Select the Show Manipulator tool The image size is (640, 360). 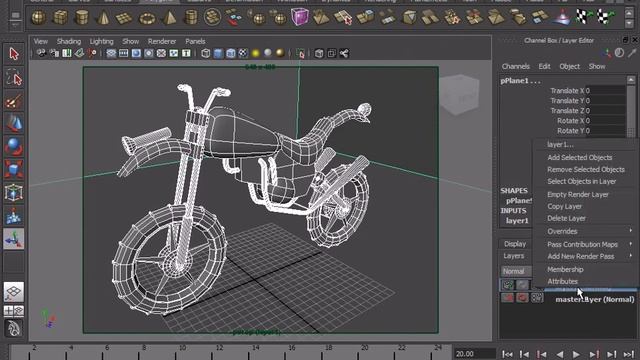tap(14, 239)
